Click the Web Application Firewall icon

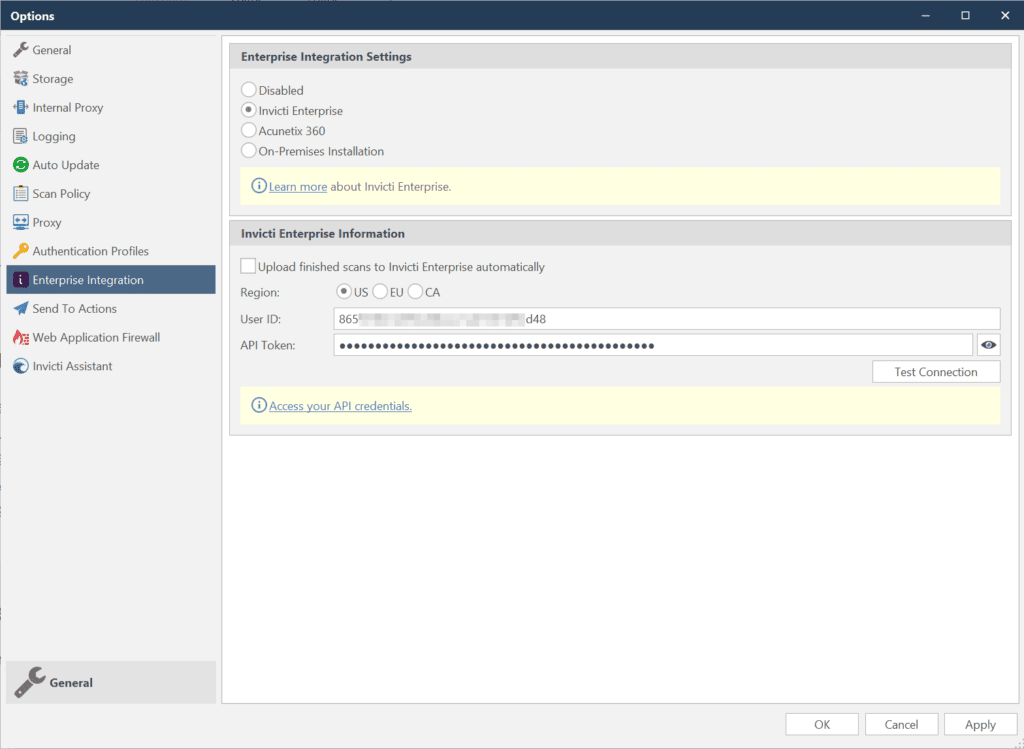click(x=20, y=337)
